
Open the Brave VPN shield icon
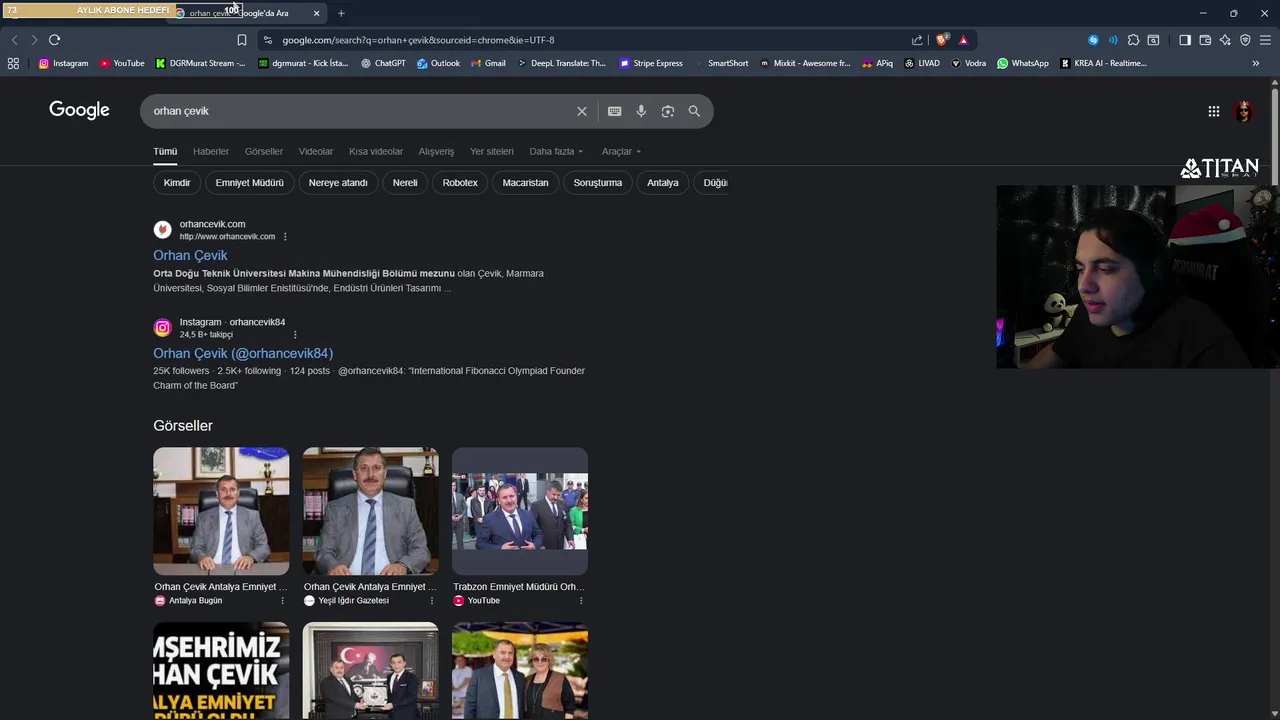[x=1245, y=40]
